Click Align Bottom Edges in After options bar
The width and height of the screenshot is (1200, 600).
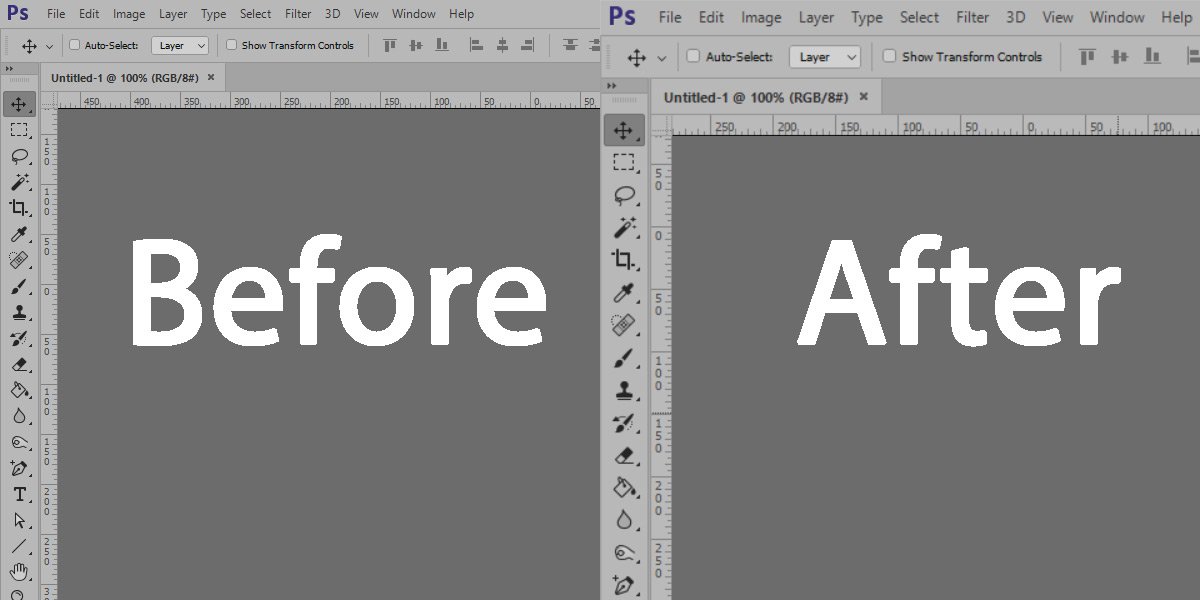pyautogui.click(x=1153, y=56)
